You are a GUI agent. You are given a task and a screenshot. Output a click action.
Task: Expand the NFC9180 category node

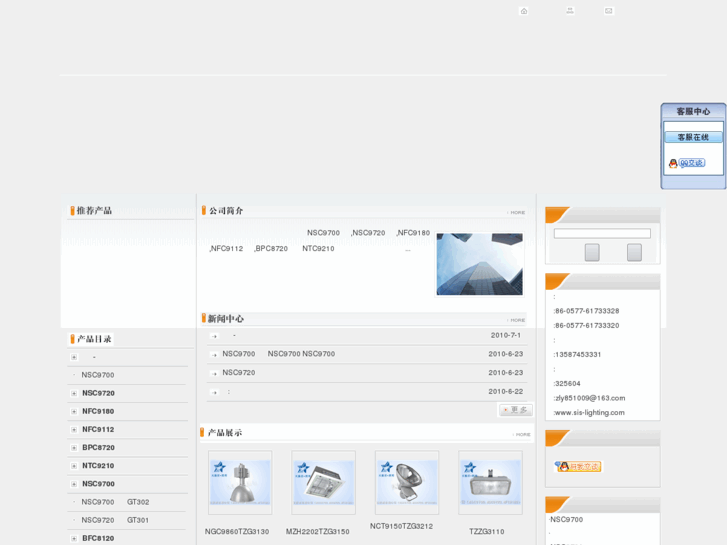[x=74, y=411]
